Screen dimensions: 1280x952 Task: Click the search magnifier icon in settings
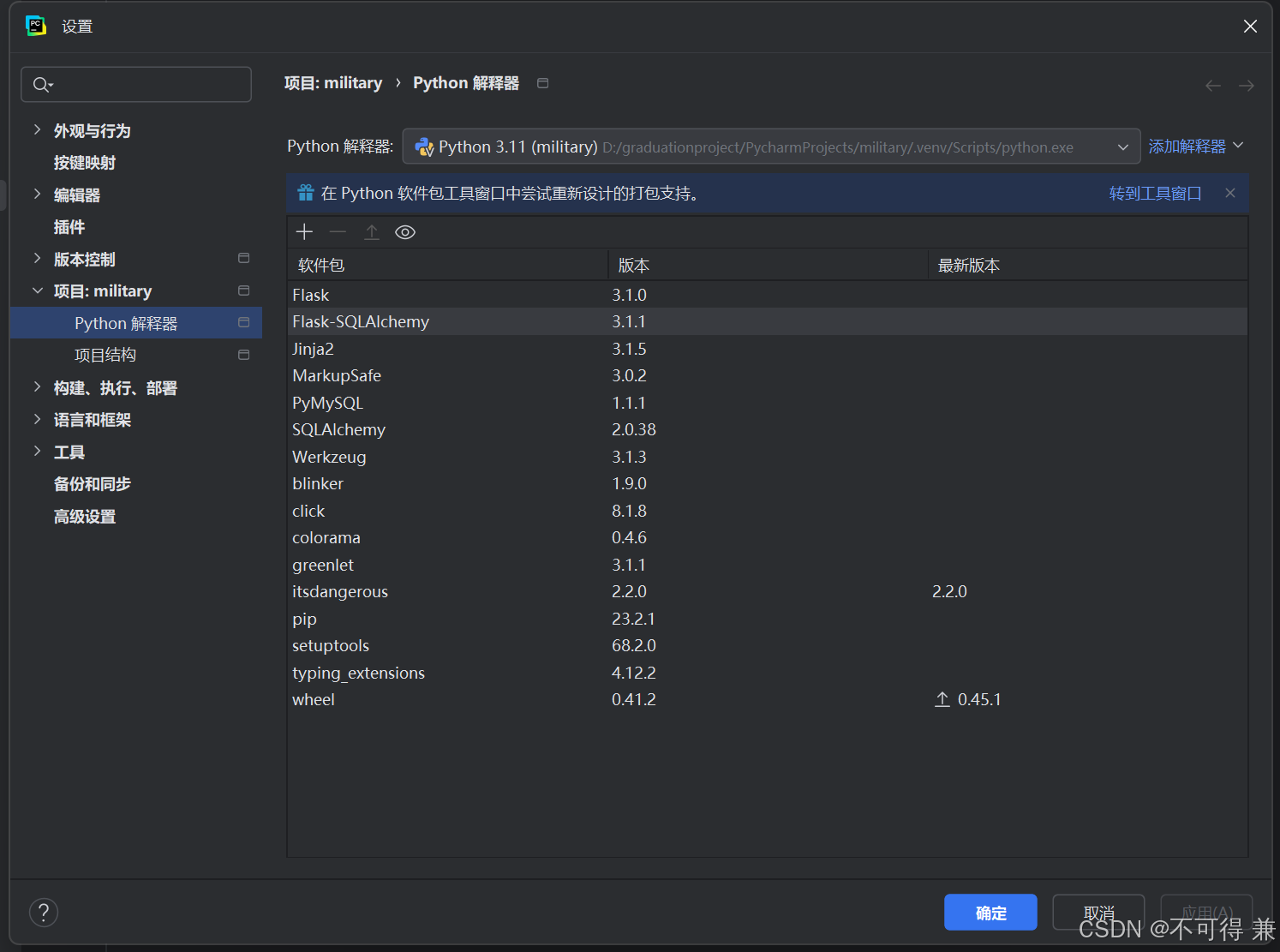(x=42, y=84)
